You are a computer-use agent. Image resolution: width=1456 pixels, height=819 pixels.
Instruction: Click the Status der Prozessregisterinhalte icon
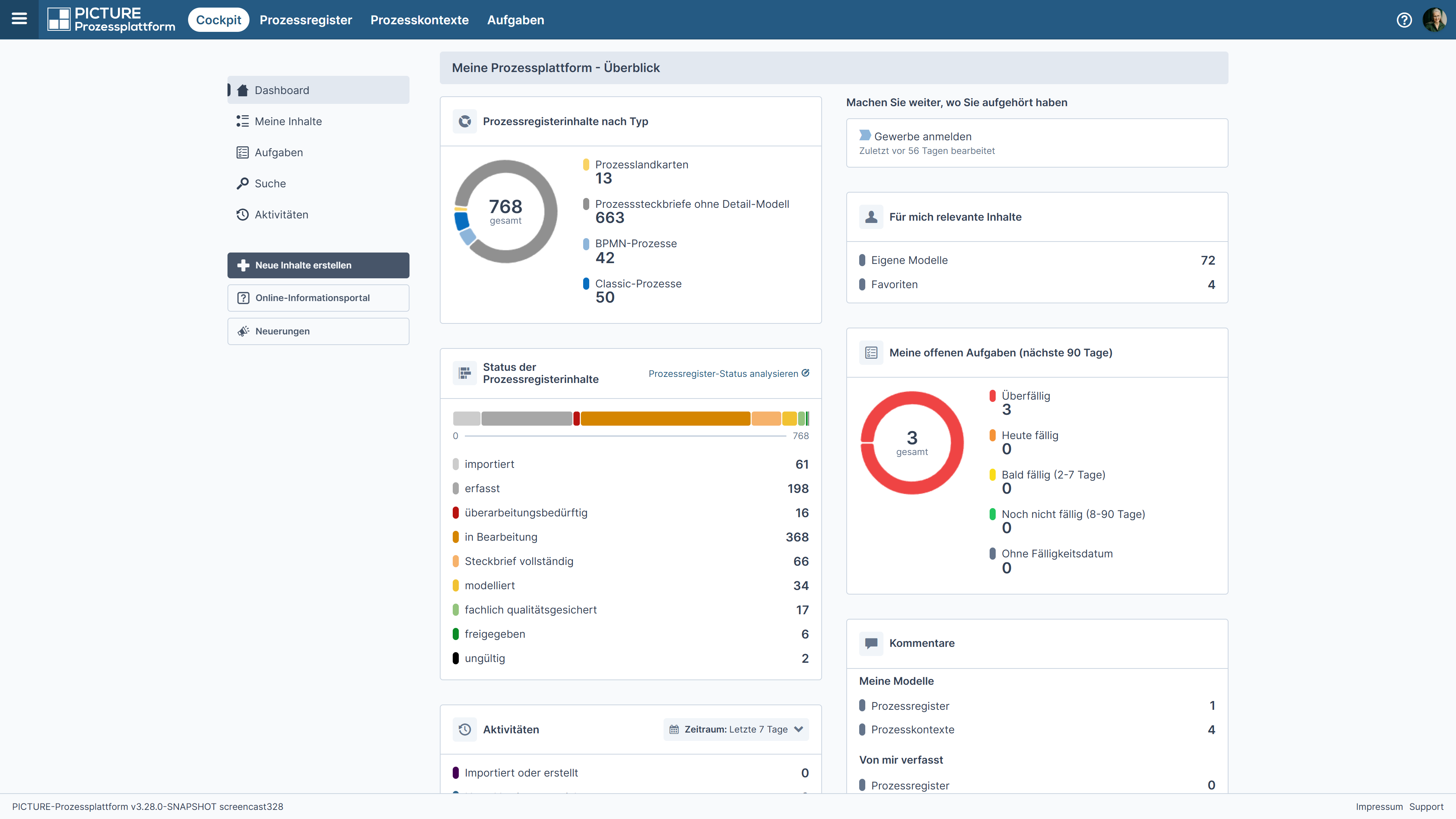464,373
